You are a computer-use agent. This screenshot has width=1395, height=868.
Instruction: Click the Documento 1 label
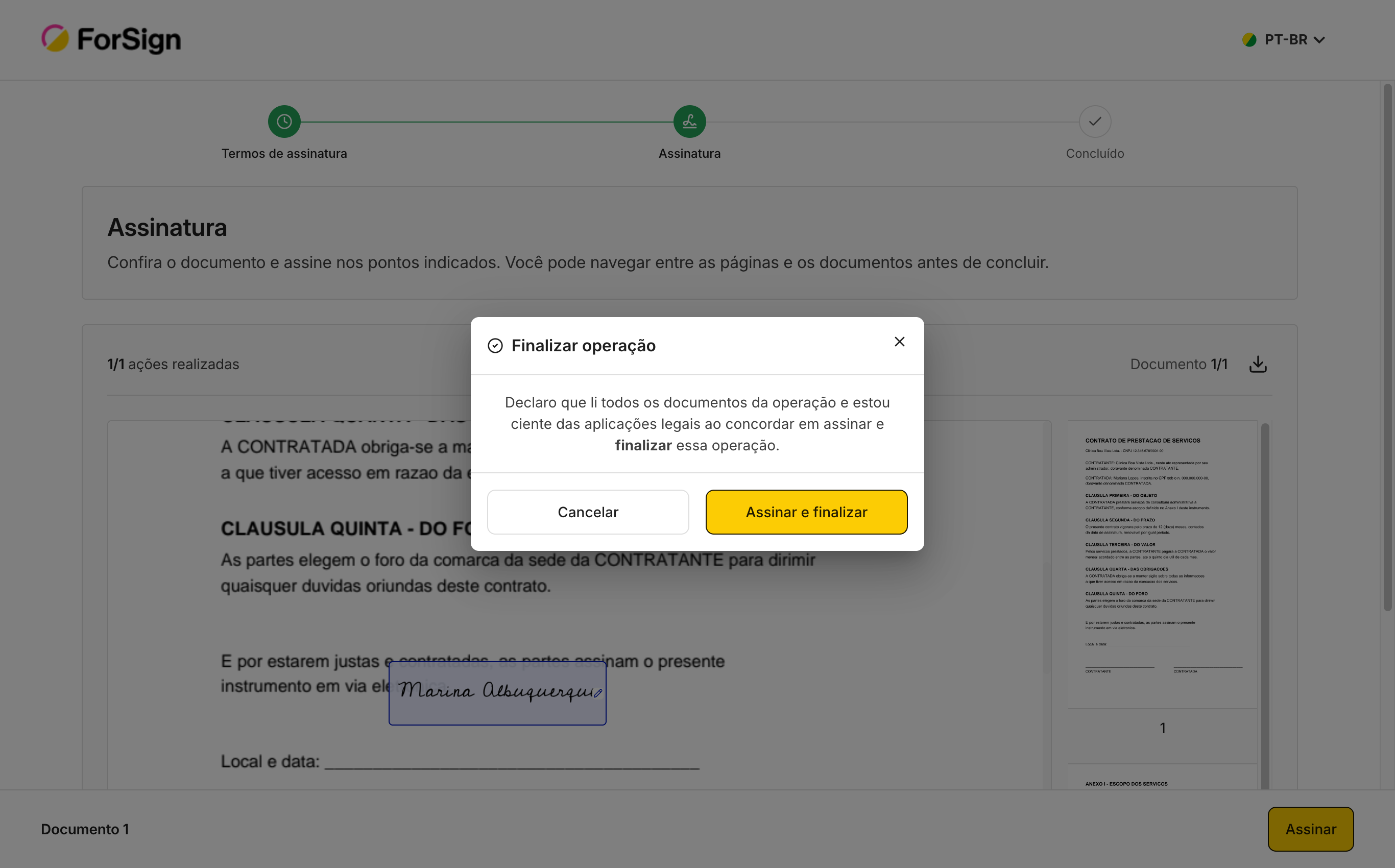click(x=85, y=829)
